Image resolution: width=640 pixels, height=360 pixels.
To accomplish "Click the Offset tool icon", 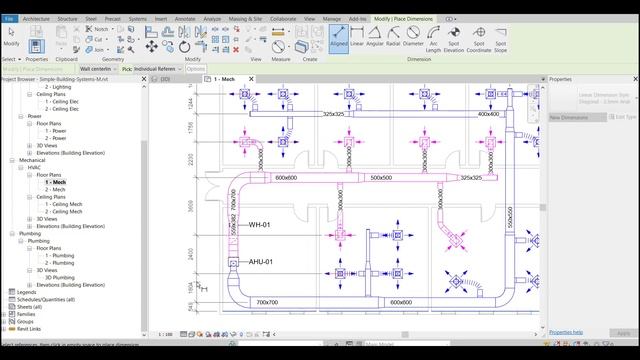I will (167, 31).
